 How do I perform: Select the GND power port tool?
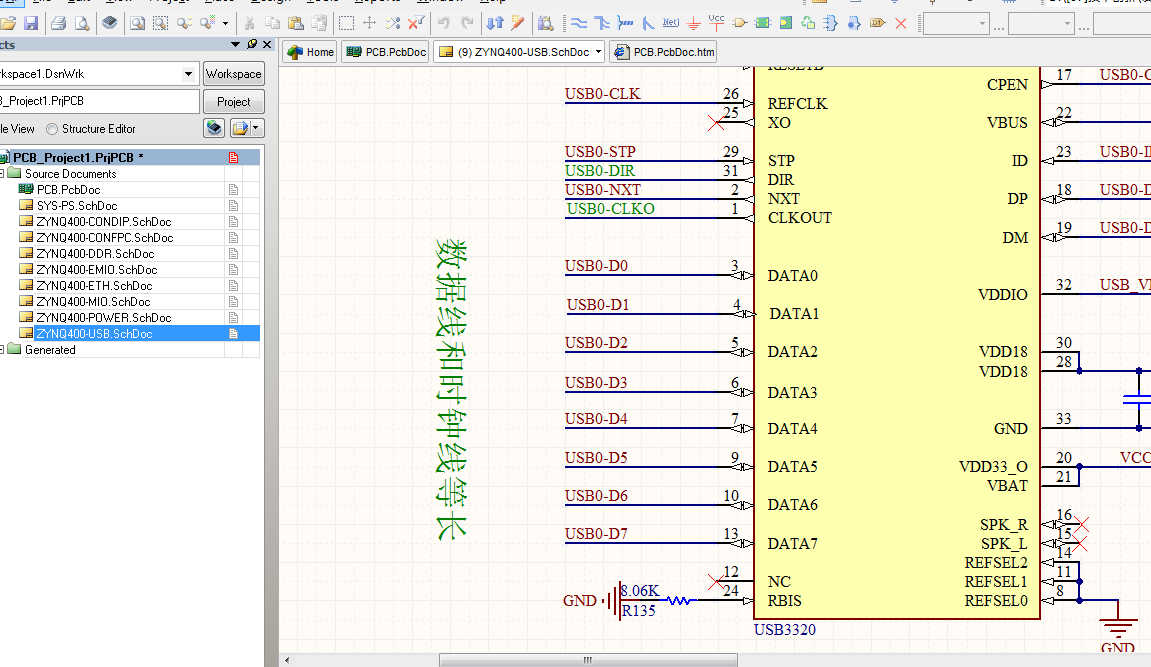tap(694, 23)
